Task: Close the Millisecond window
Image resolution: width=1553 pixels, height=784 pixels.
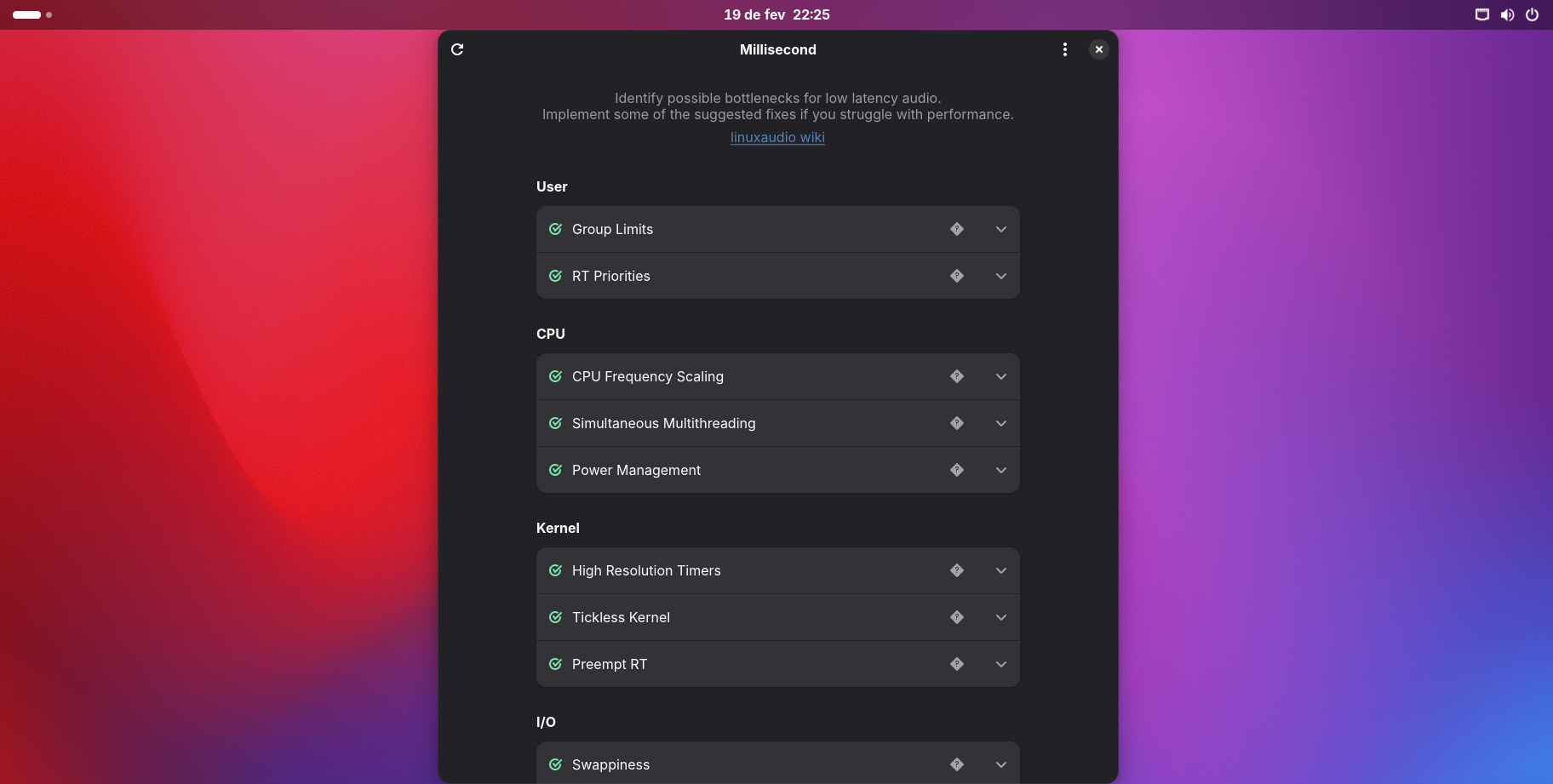Action: point(1099,49)
